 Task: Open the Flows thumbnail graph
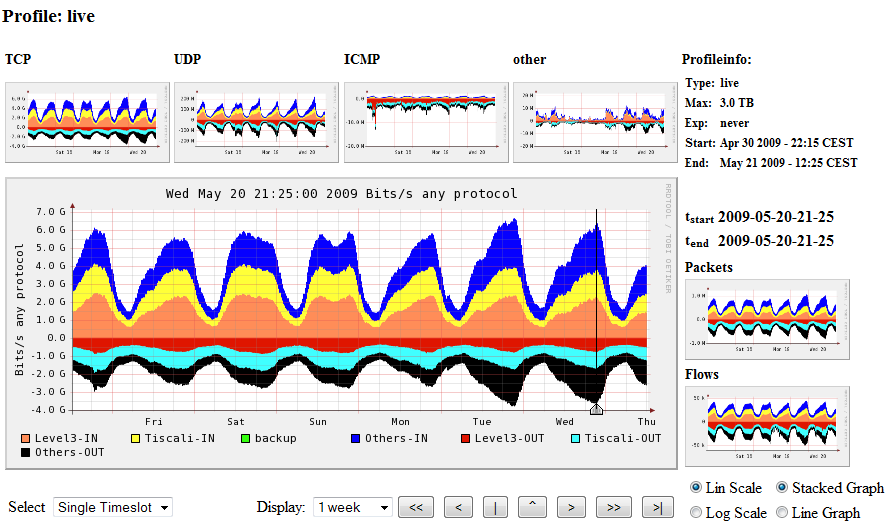click(x=767, y=426)
